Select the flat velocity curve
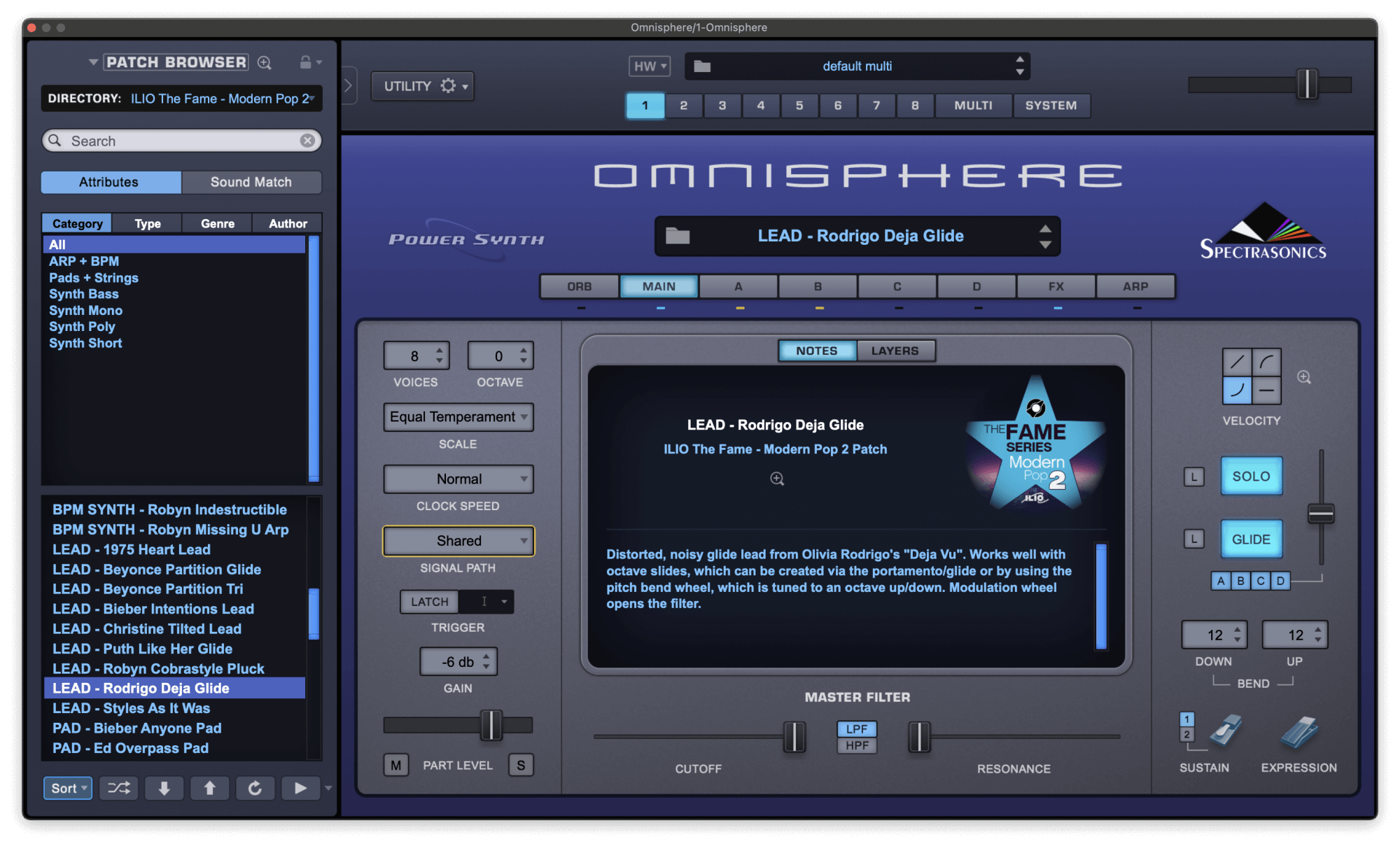 coord(1266,390)
